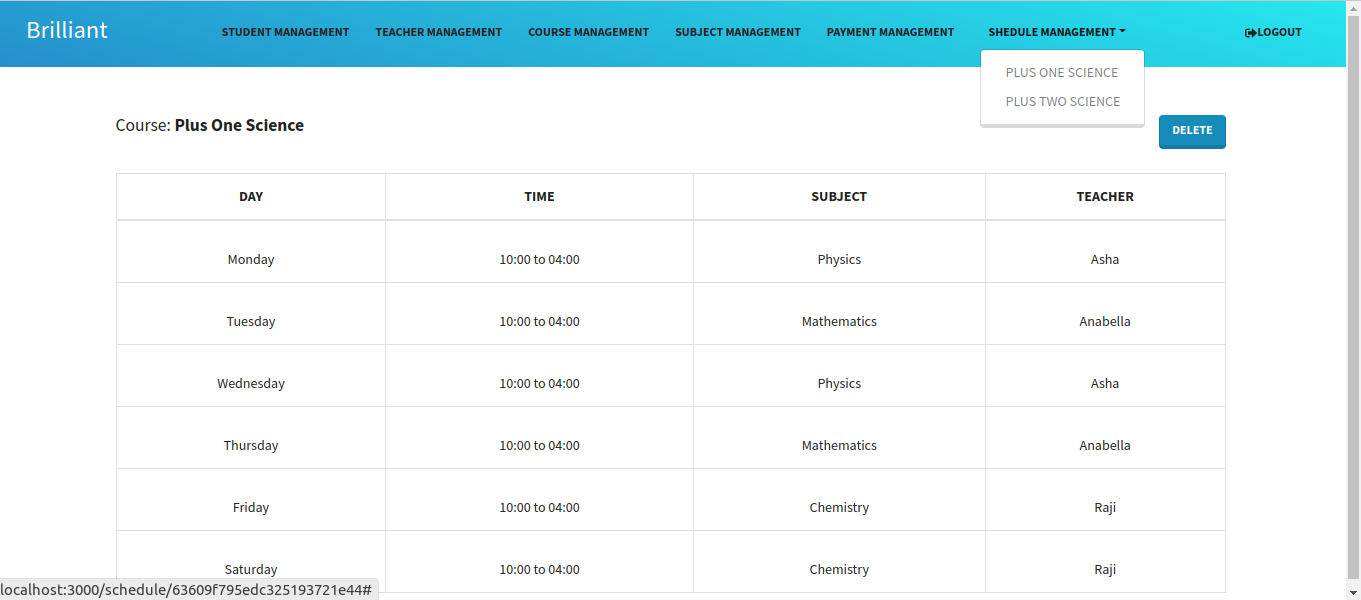Click teacher Anabella in Tuesday row
Image resolution: width=1361 pixels, height=600 pixels.
click(x=1105, y=321)
